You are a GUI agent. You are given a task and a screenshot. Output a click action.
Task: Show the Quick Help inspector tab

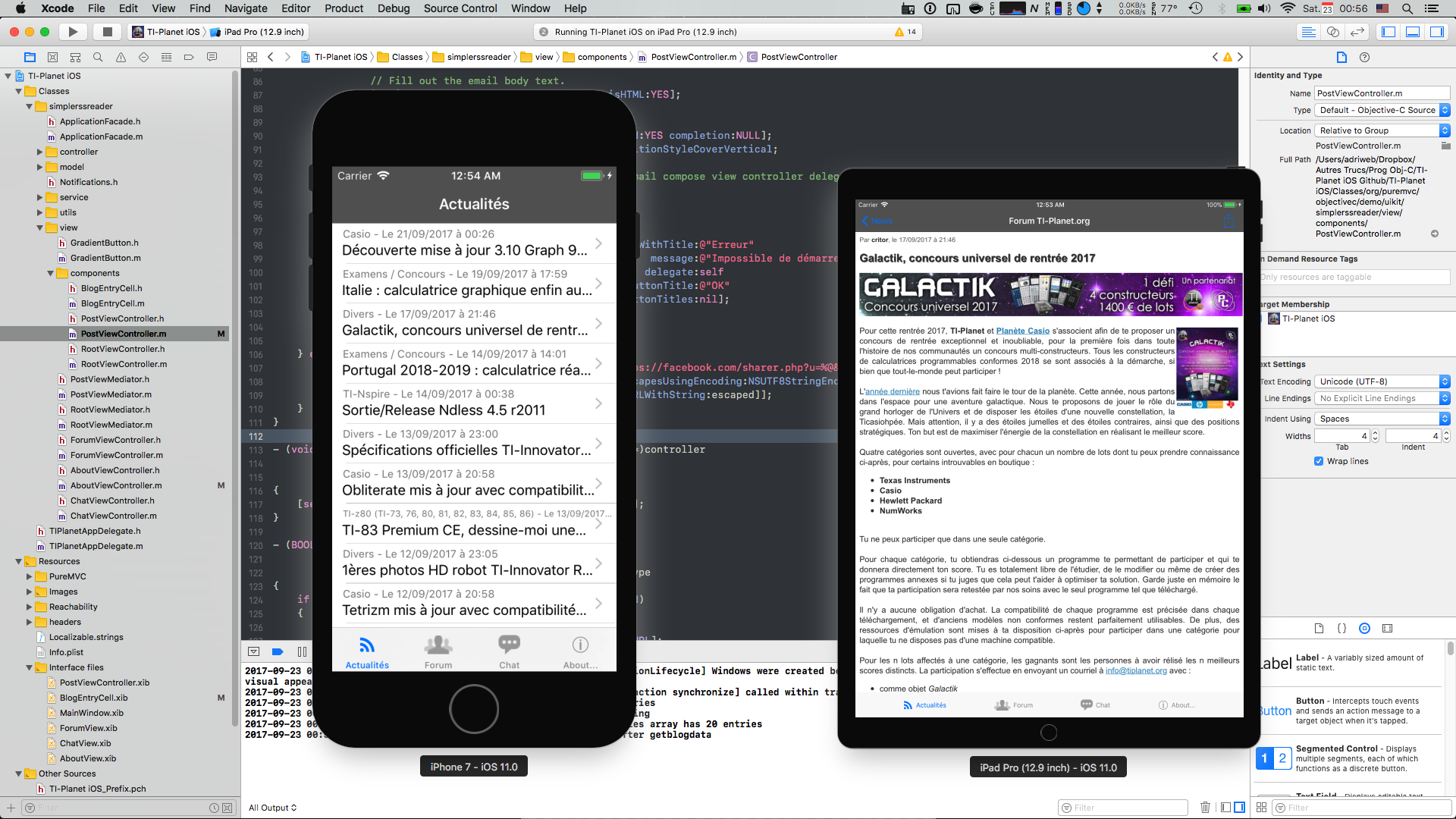[x=1364, y=57]
